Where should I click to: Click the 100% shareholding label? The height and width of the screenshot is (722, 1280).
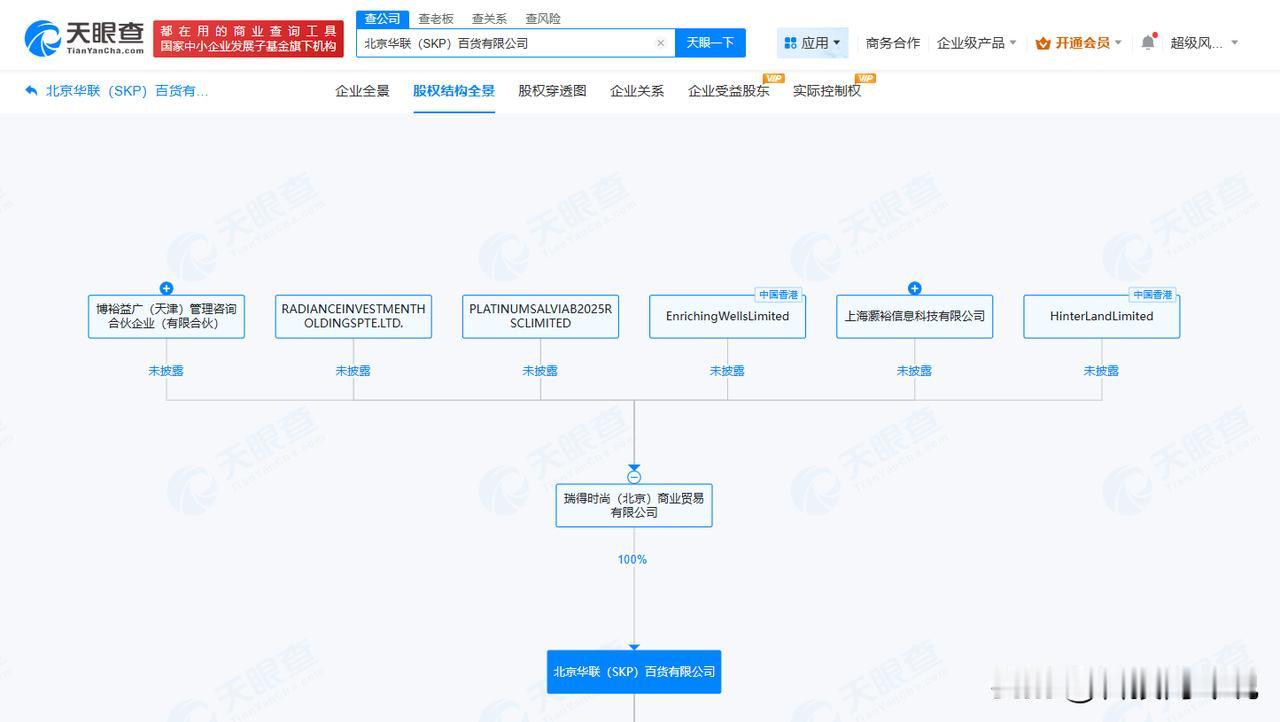point(632,560)
